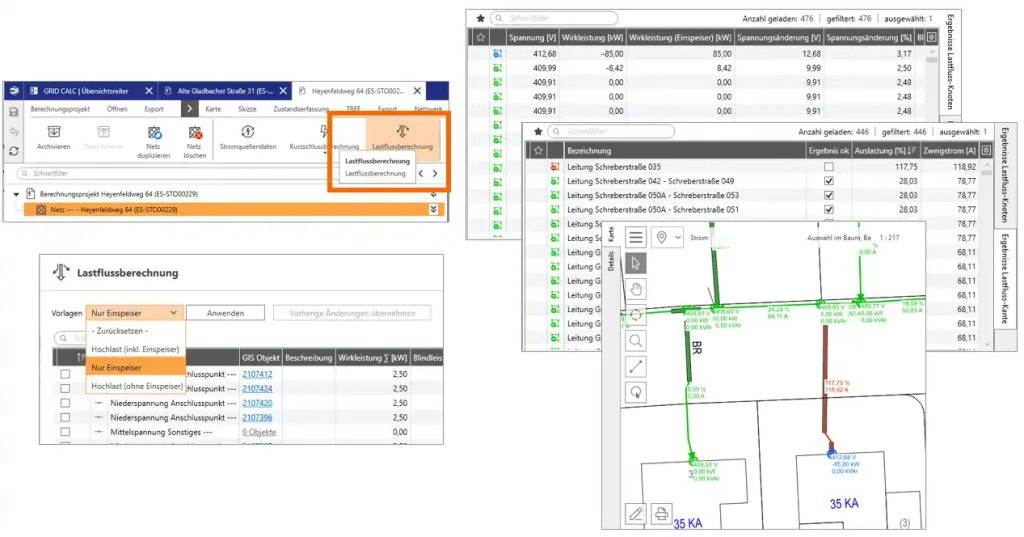Click favorites star in Knoten results filter bar

[480, 18]
